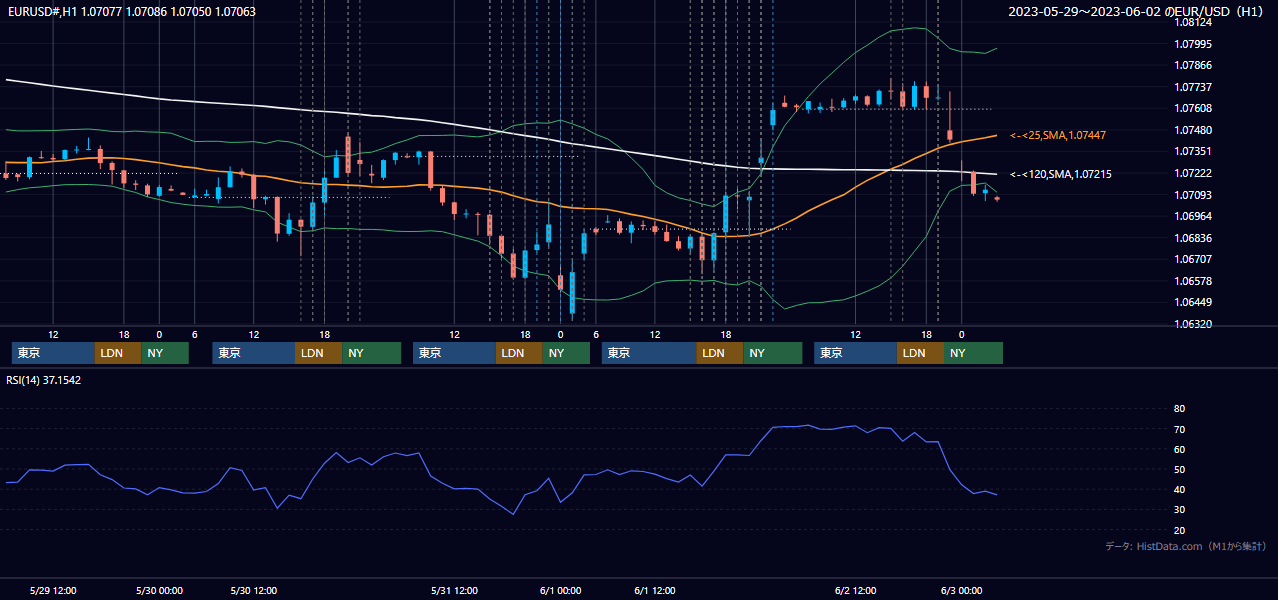The height and width of the screenshot is (600, 1278).
Task: Click price axis value 1.07222
Action: tap(1192, 173)
